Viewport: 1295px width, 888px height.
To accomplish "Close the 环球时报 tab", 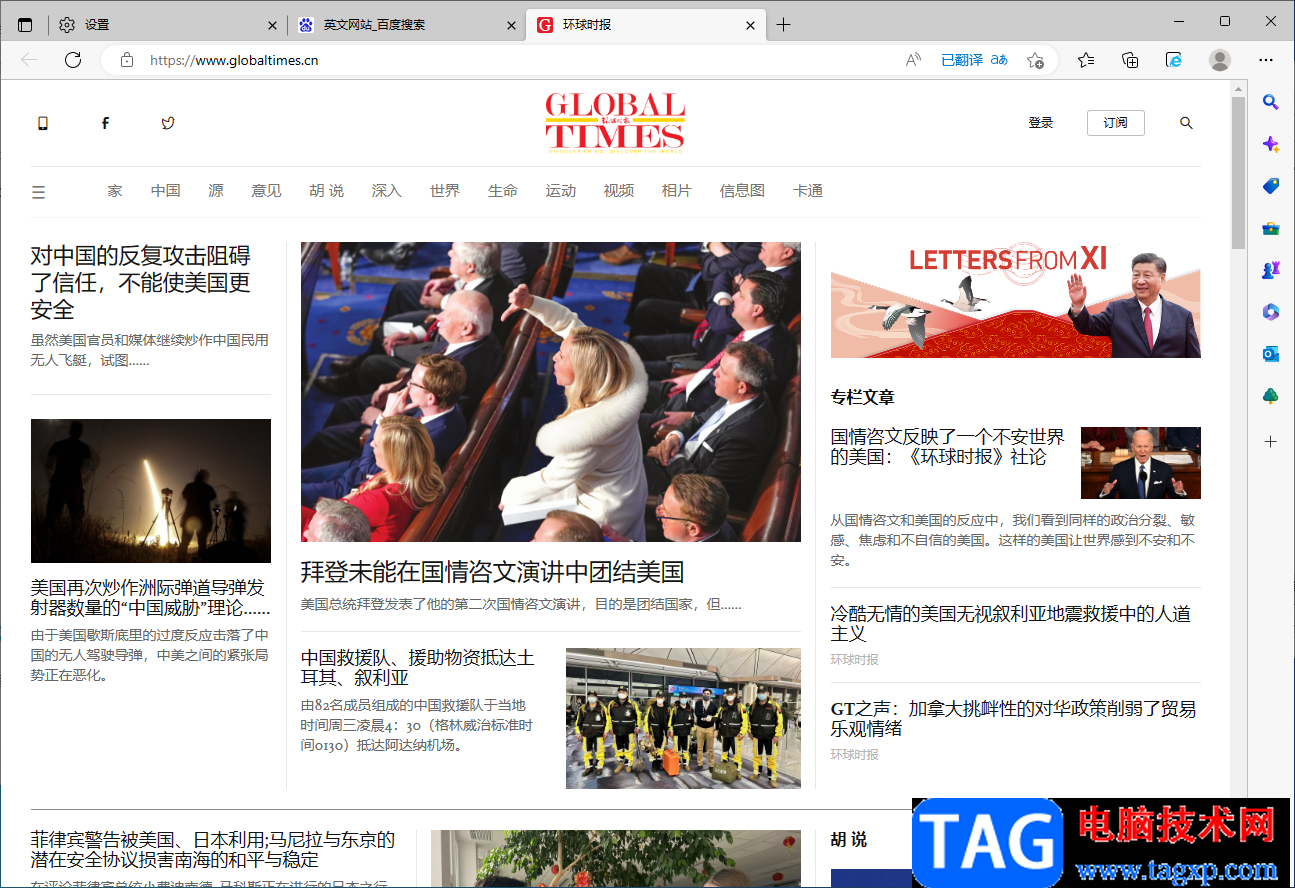I will [751, 25].
